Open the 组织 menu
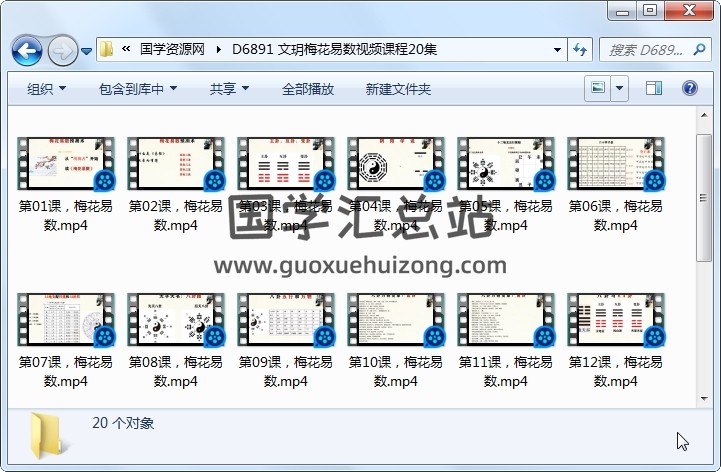Screen dimensions: 721x472 click(x=46, y=89)
